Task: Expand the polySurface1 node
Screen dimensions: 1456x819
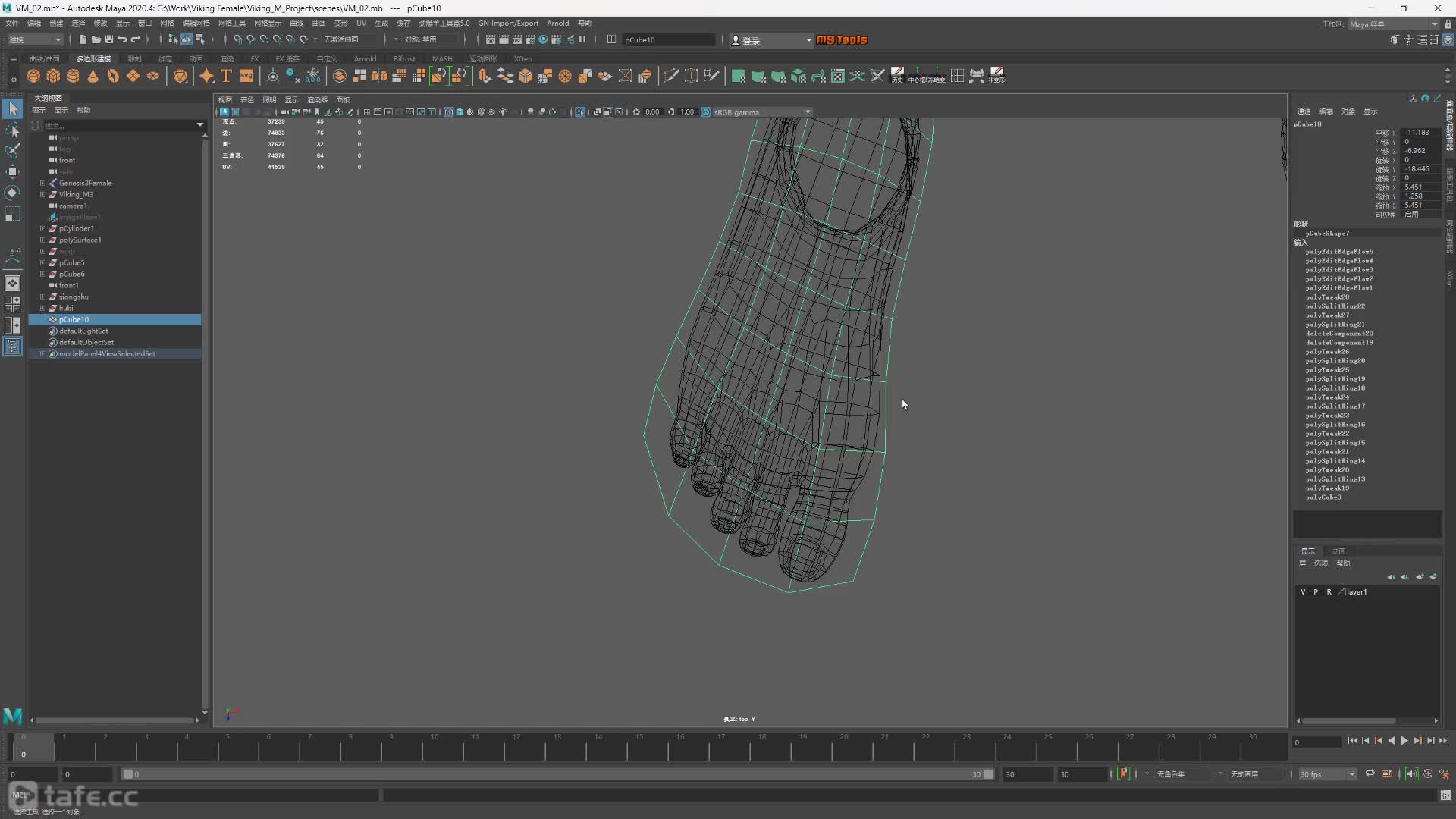Action: coord(42,240)
